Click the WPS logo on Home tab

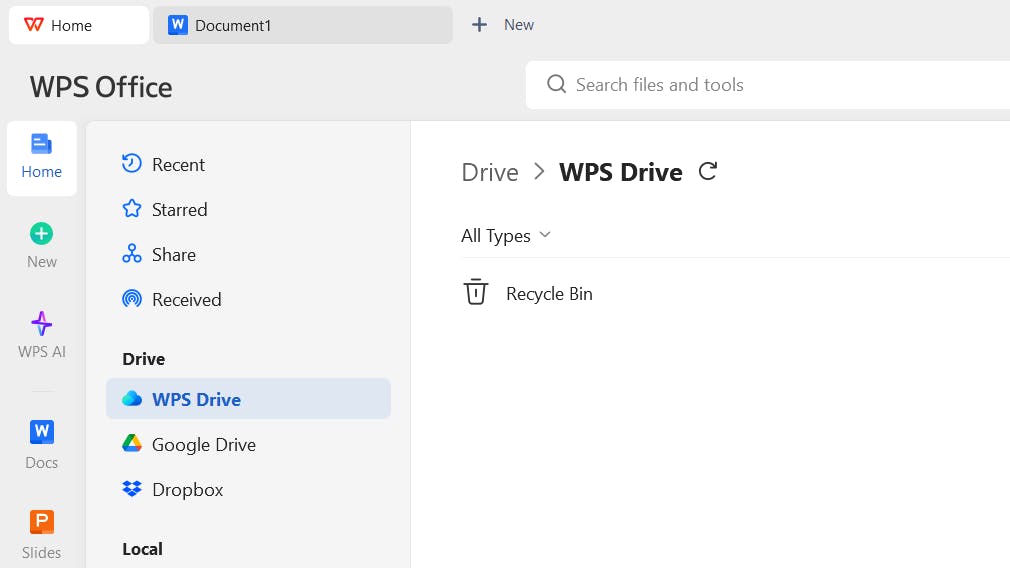33,24
